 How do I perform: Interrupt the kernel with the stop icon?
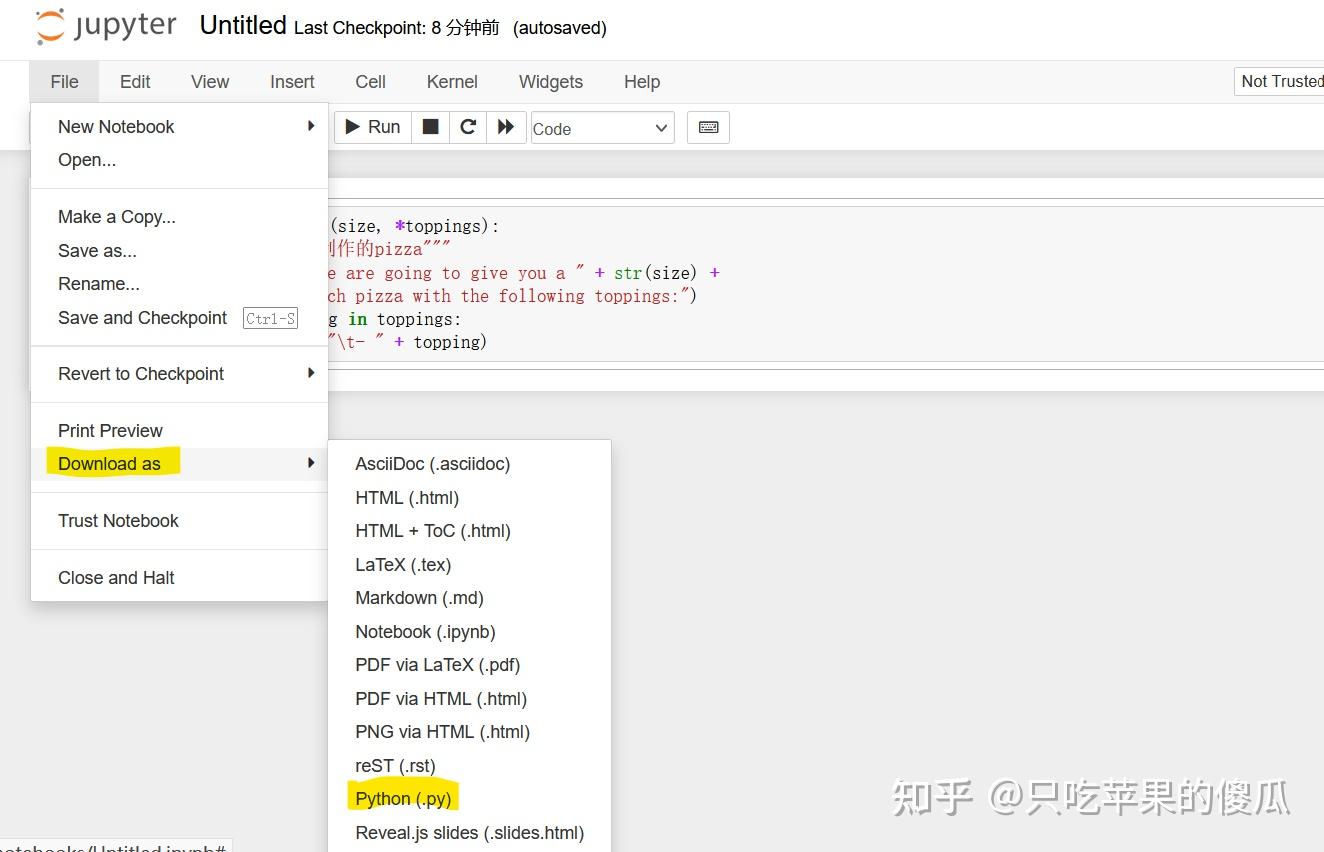tap(430, 127)
